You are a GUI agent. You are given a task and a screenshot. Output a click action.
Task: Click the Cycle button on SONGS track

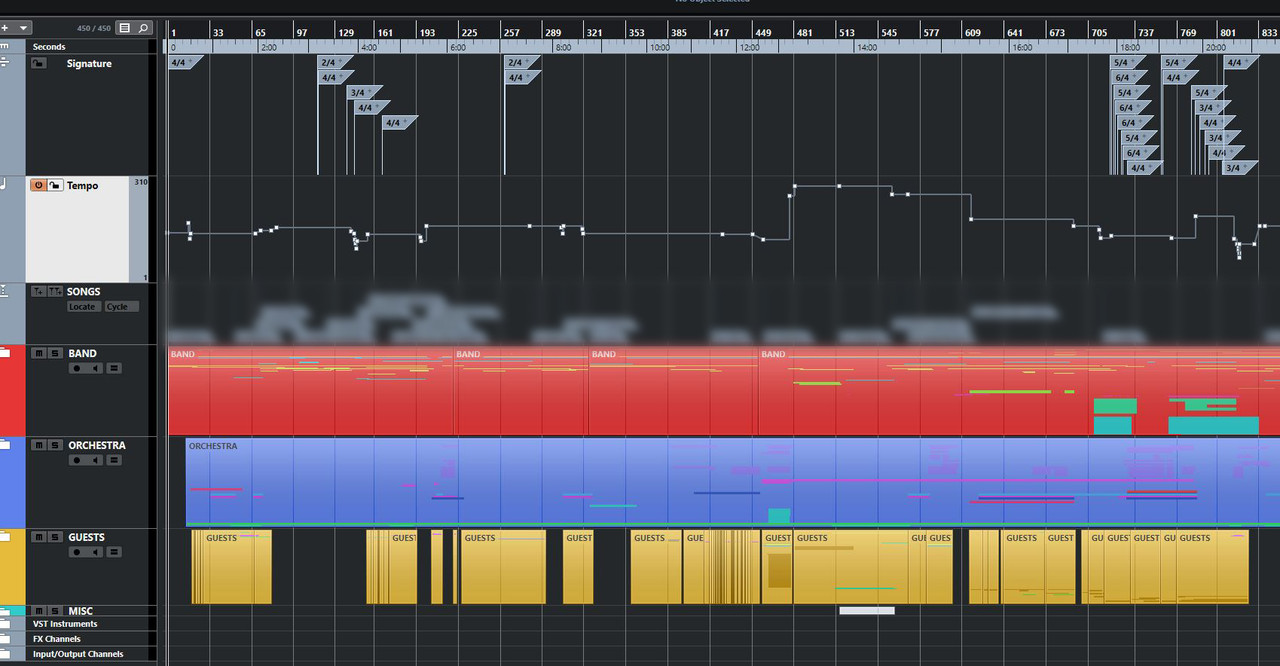pyautogui.click(x=121, y=306)
